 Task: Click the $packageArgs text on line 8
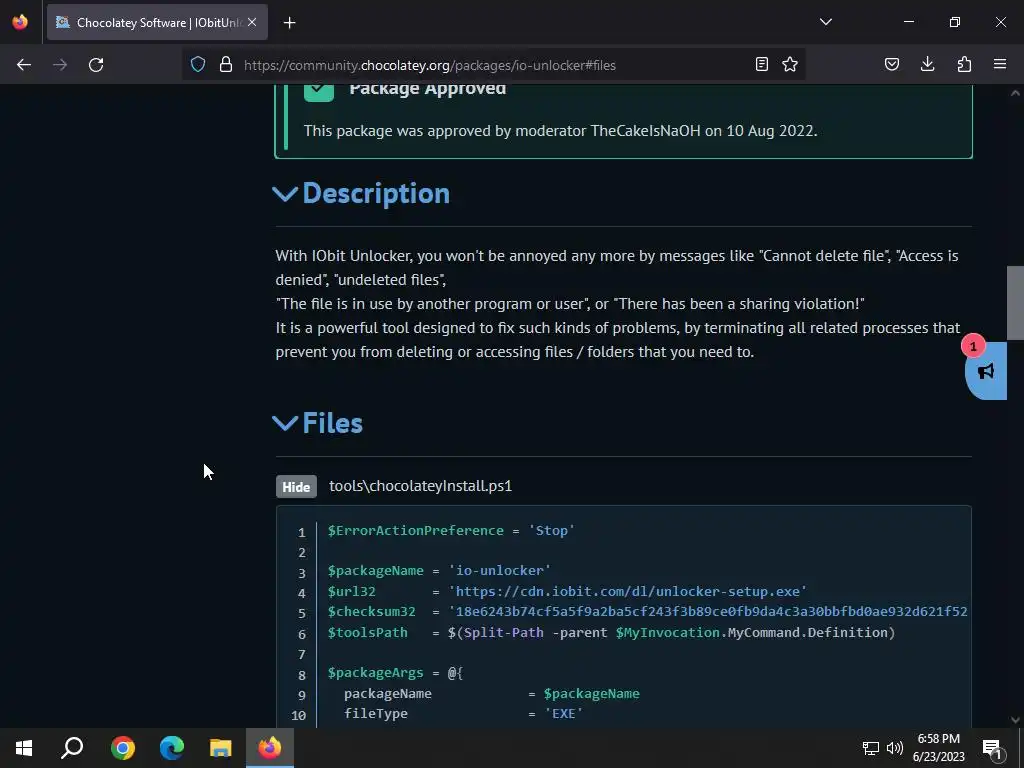point(376,673)
